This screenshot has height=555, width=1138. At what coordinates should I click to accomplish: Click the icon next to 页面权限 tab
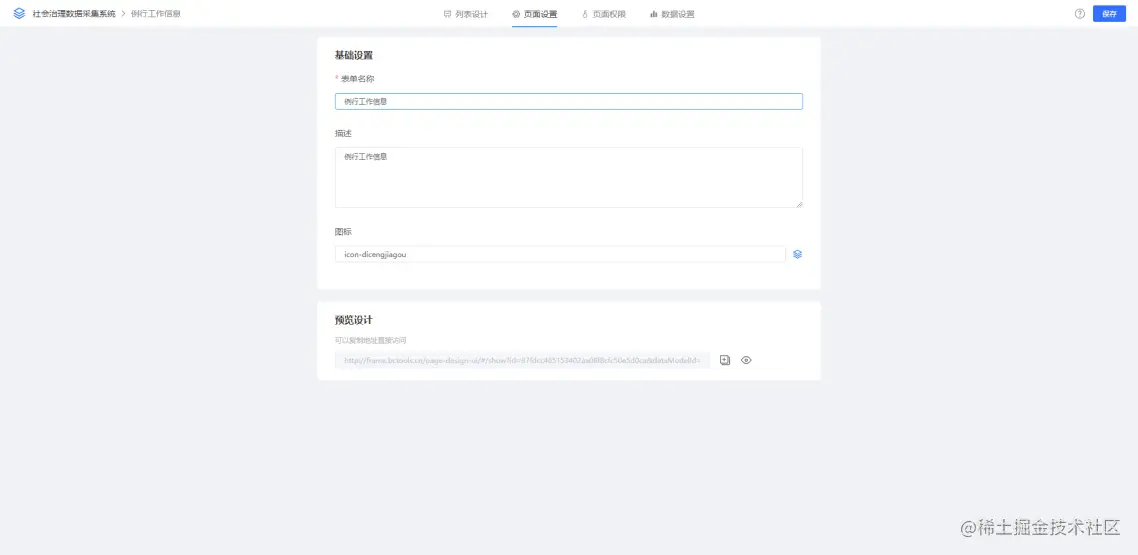(585, 14)
